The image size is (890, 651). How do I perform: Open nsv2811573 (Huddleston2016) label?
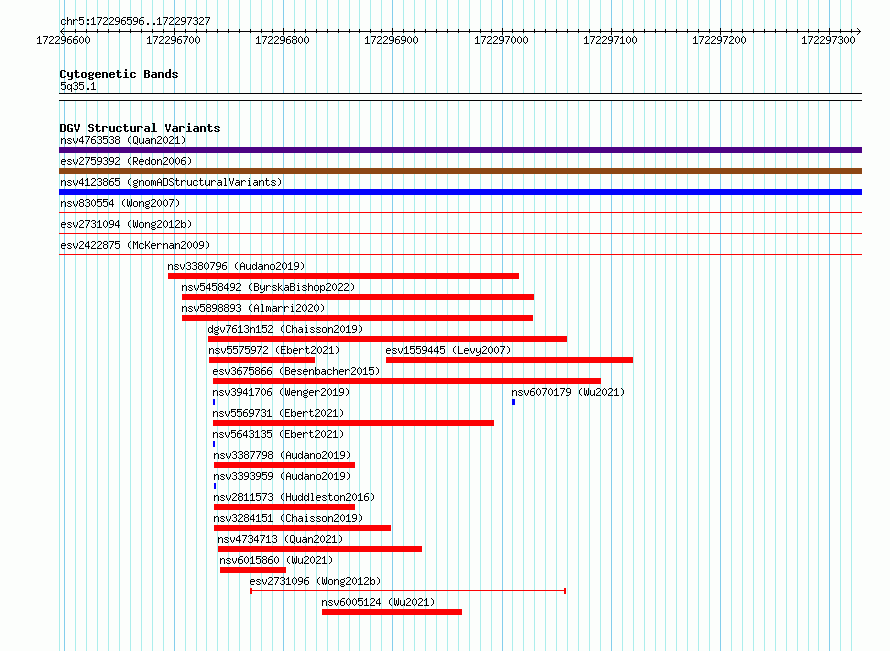coord(294,497)
